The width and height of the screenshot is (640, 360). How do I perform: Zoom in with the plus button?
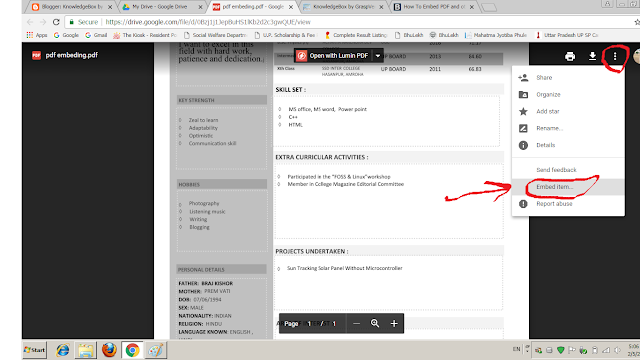(x=394, y=324)
